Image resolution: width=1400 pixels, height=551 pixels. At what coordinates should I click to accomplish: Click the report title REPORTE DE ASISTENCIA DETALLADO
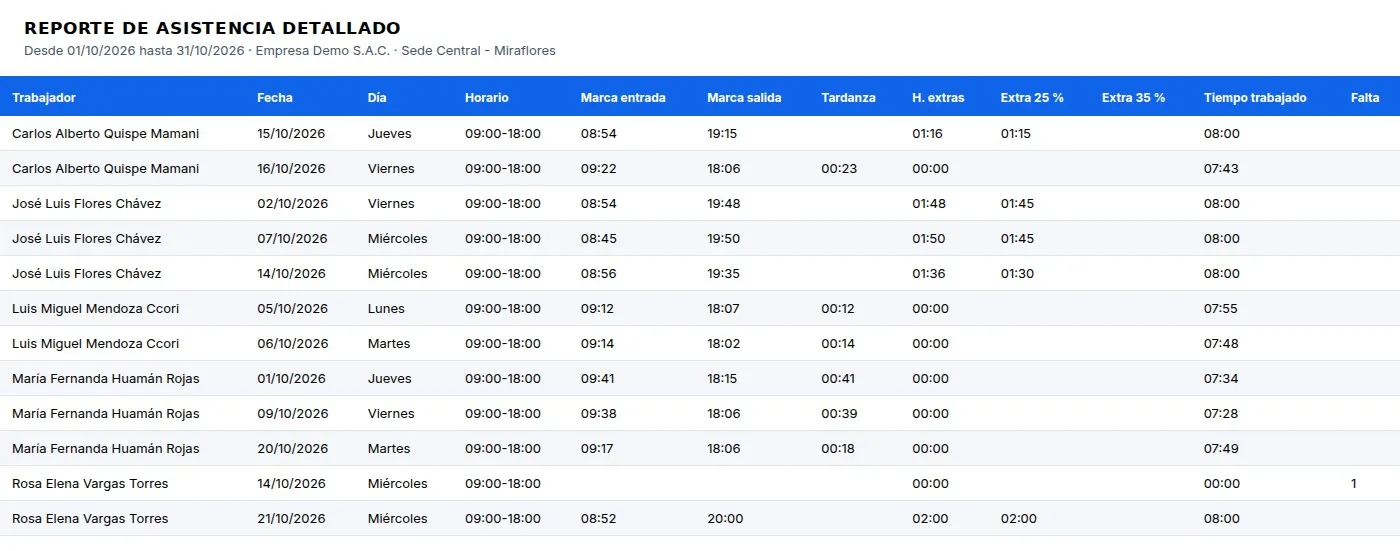(x=212, y=28)
